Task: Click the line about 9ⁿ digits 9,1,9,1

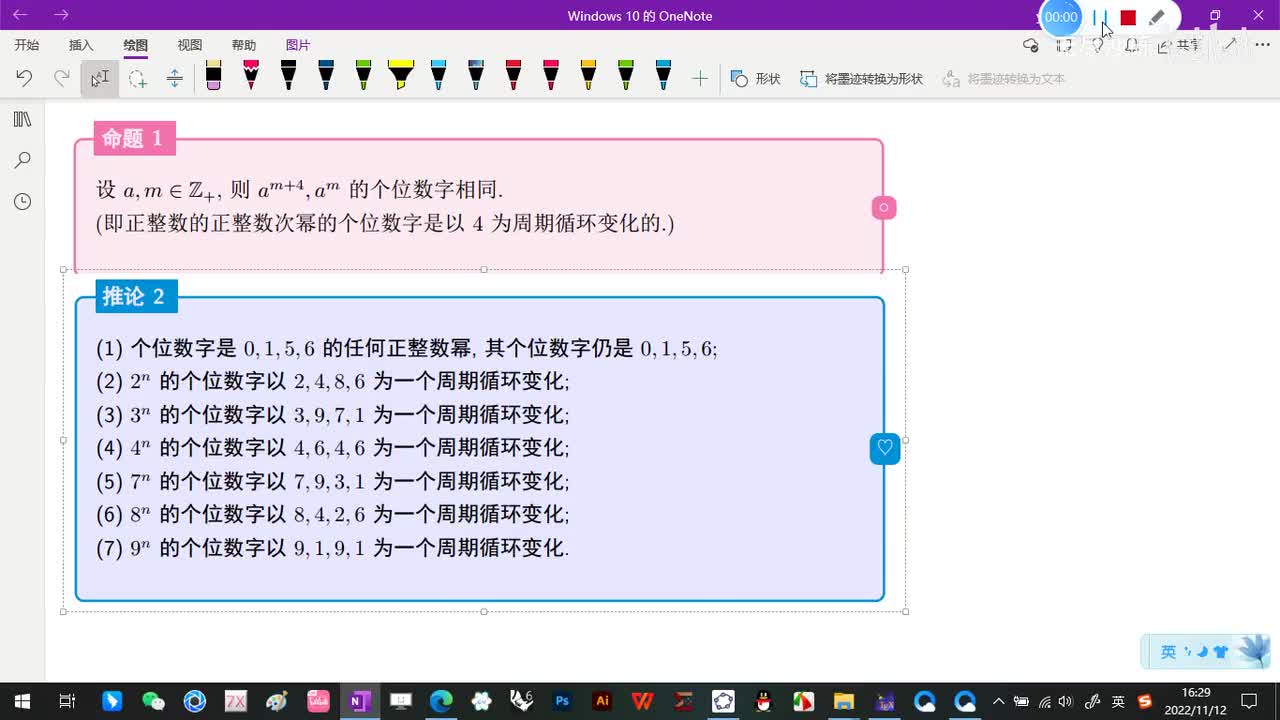Action: (x=333, y=548)
